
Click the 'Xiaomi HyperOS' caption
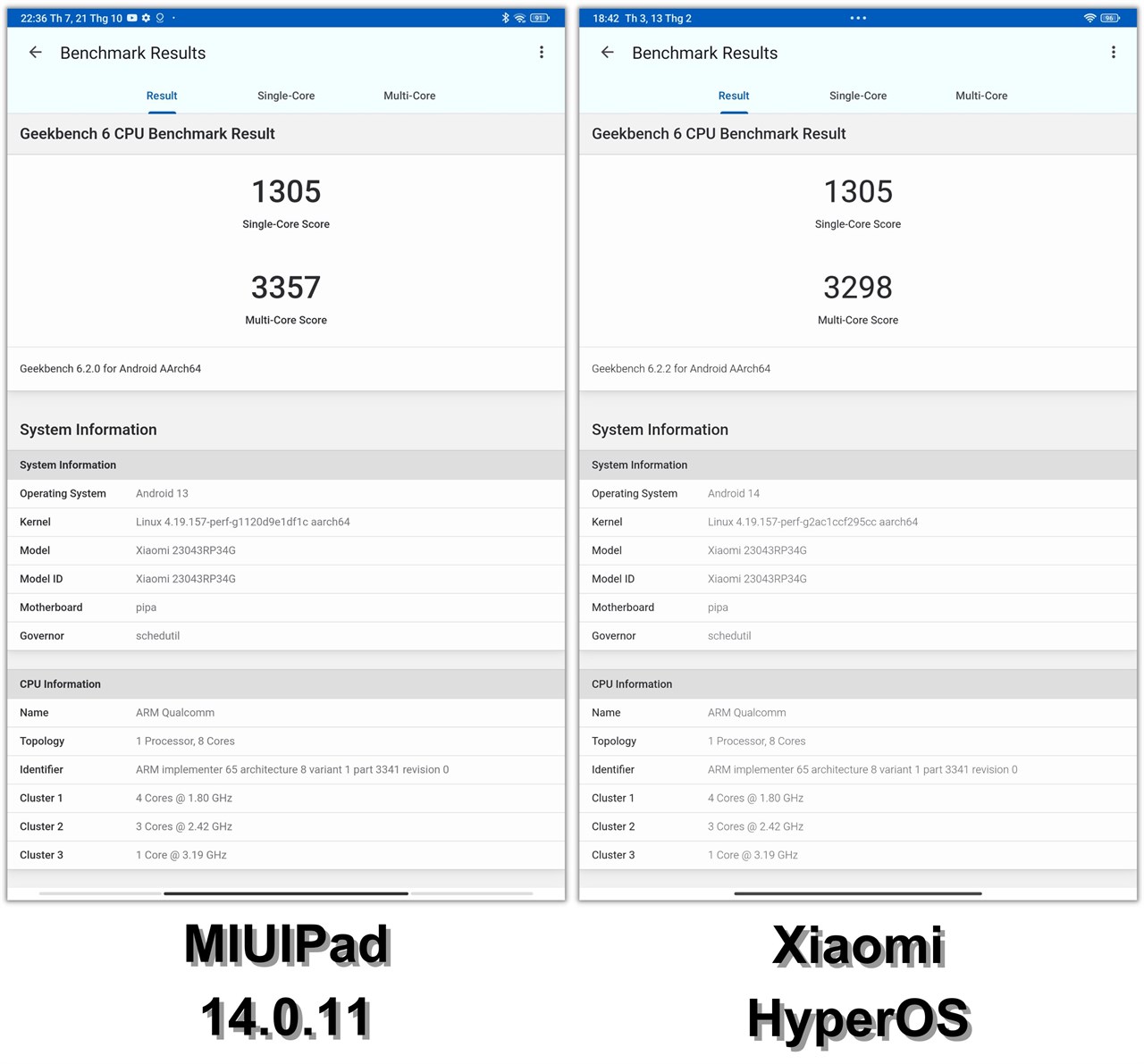[x=859, y=981]
